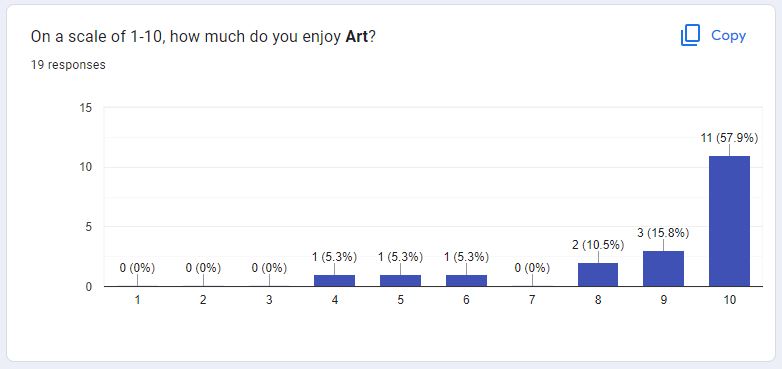782x369 pixels.
Task: Click the x-axis label 3
Action: pos(269,300)
